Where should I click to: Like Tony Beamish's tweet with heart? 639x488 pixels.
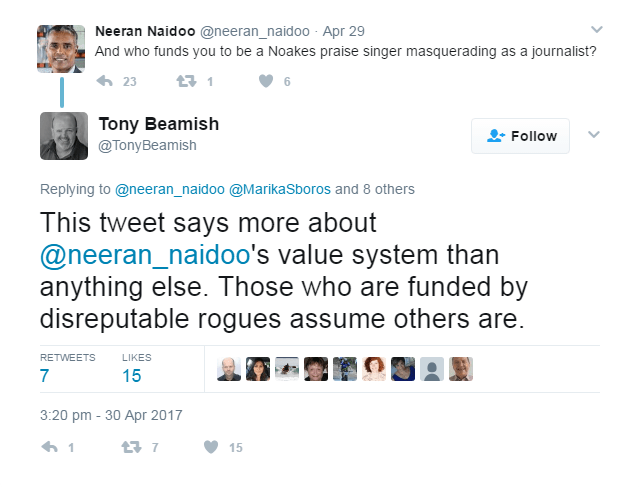208,448
